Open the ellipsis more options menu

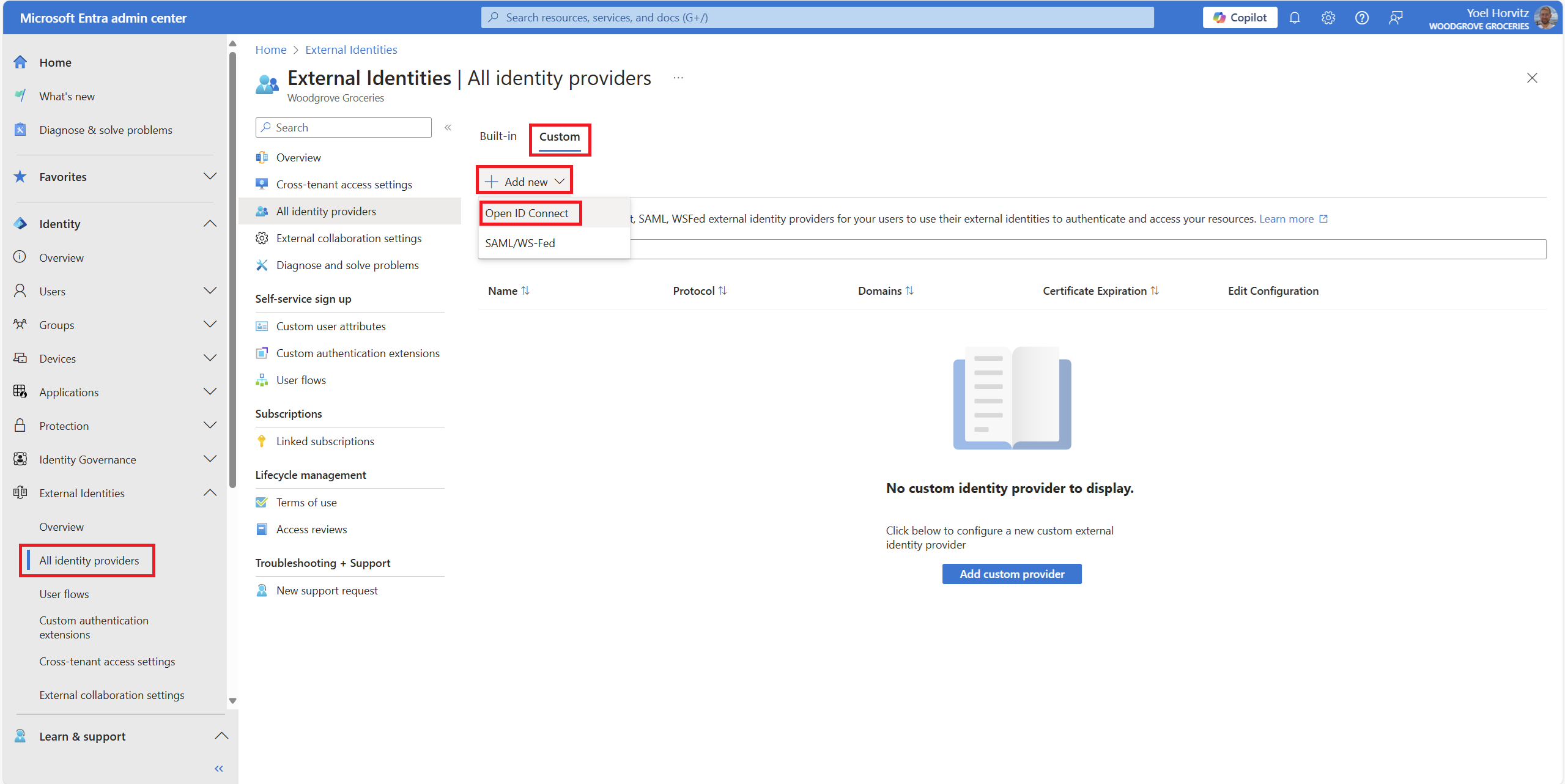[x=678, y=78]
